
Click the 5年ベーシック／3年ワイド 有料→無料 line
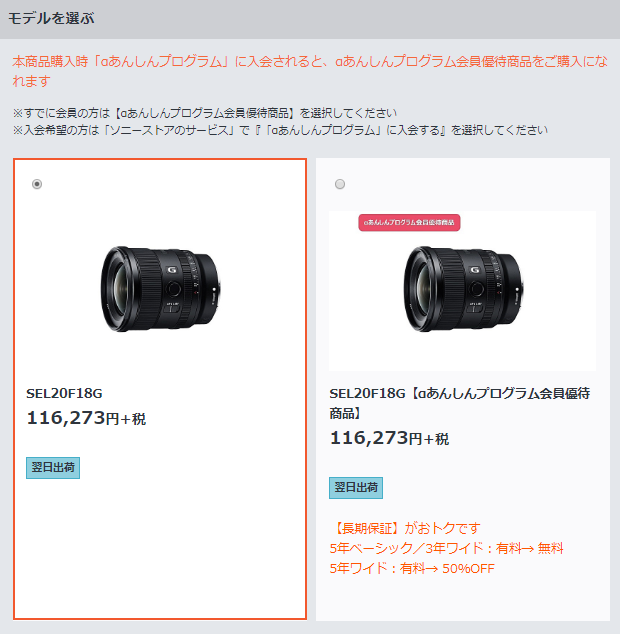click(446, 548)
